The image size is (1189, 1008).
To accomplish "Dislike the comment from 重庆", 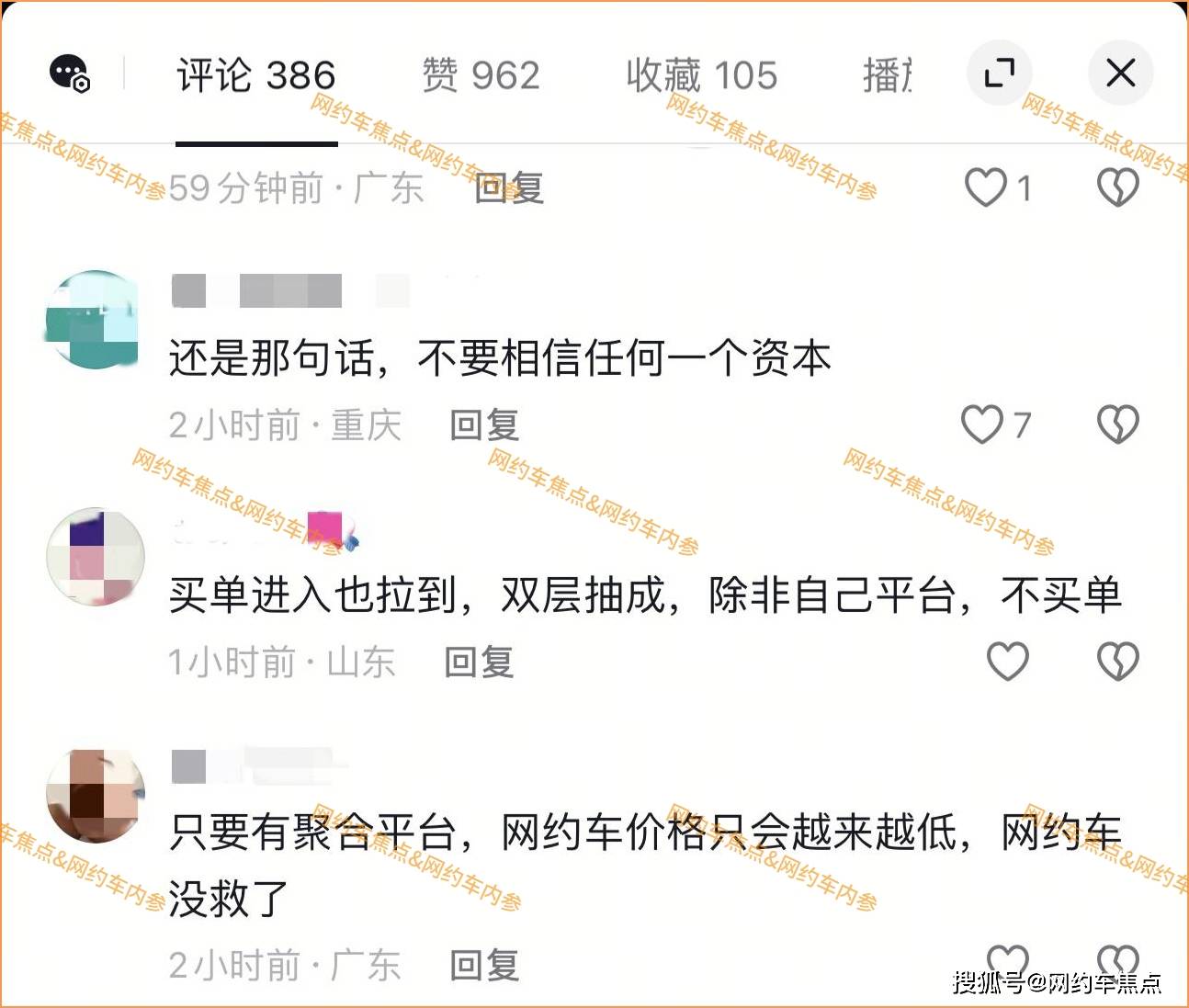I will tap(1118, 425).
